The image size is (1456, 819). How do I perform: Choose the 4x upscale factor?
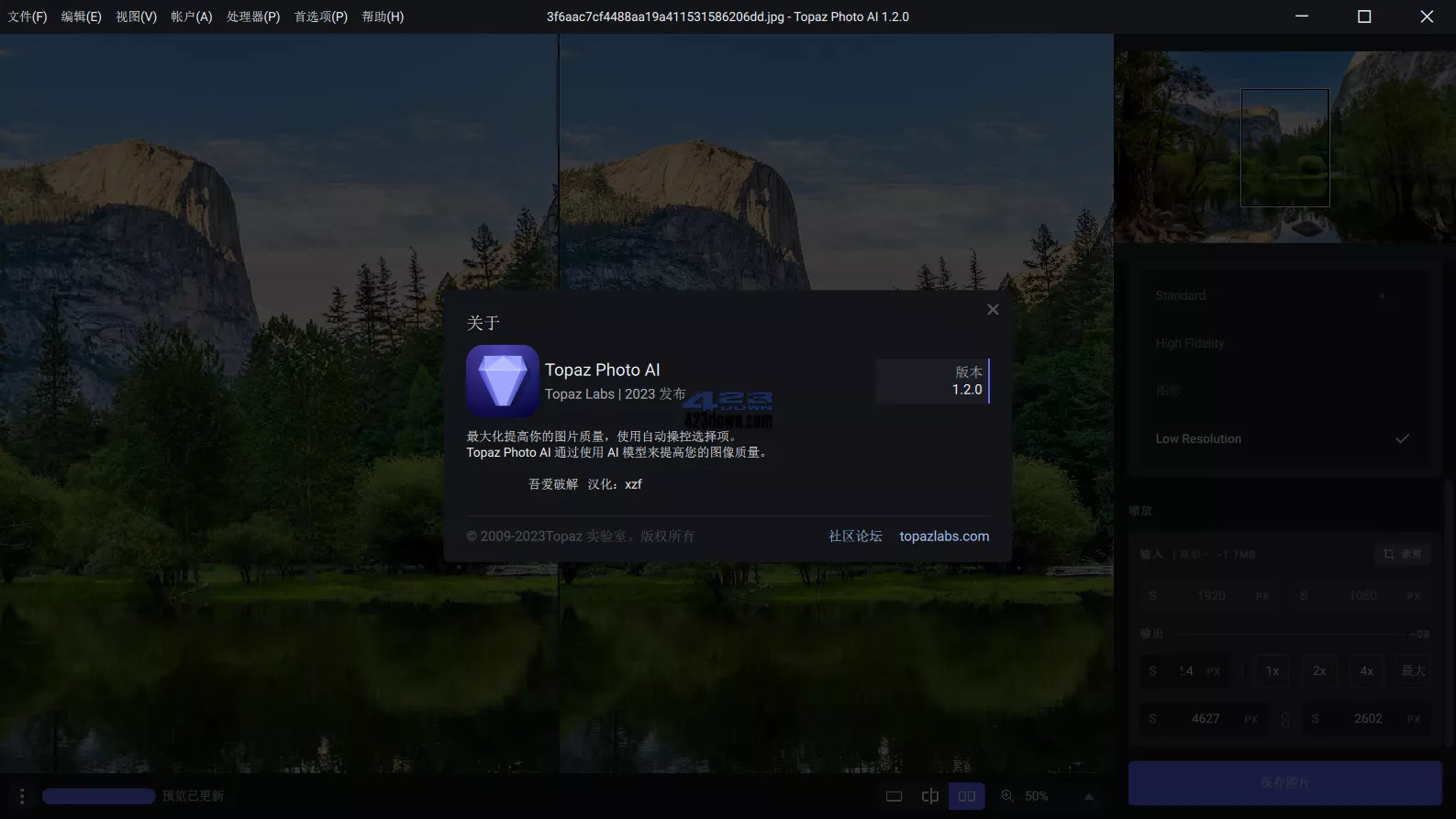[x=1366, y=671]
